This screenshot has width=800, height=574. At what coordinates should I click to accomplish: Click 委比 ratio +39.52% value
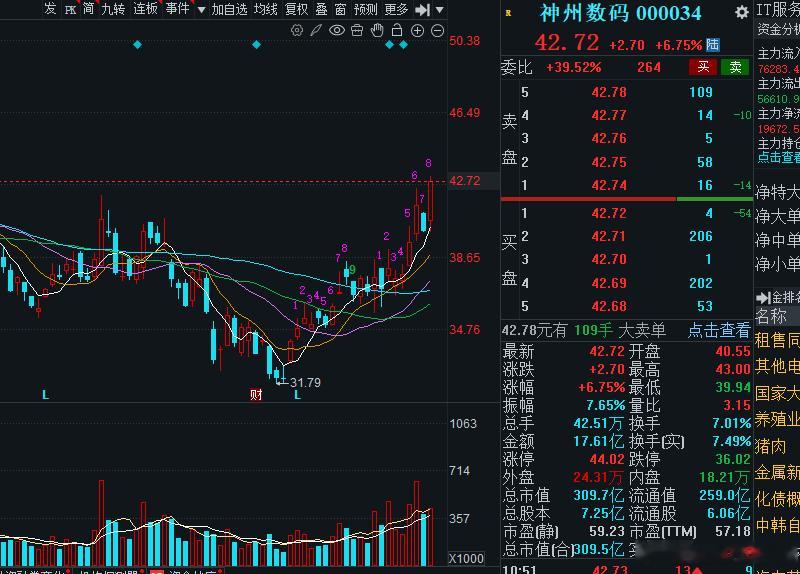pyautogui.click(x=573, y=67)
